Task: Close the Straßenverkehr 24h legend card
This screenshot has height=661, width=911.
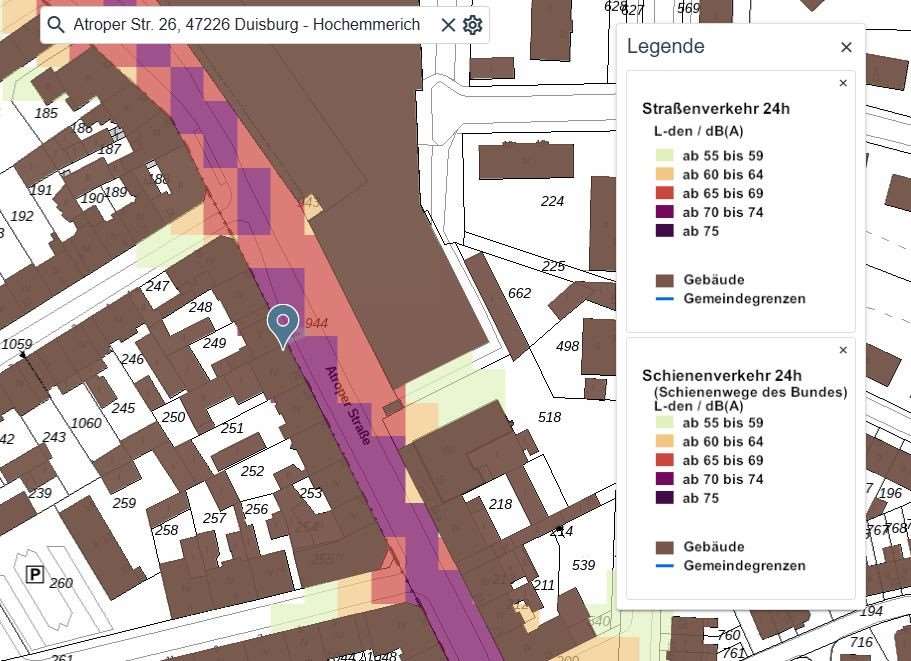Action: point(843,83)
